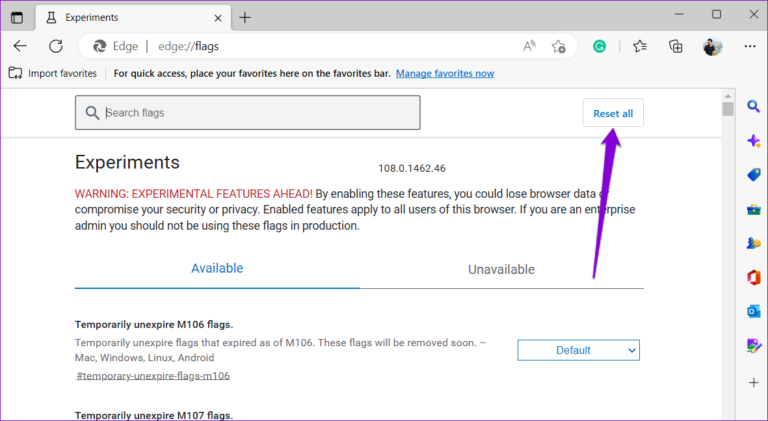
Task: Open the Read aloud icon in address bar
Action: [529, 46]
